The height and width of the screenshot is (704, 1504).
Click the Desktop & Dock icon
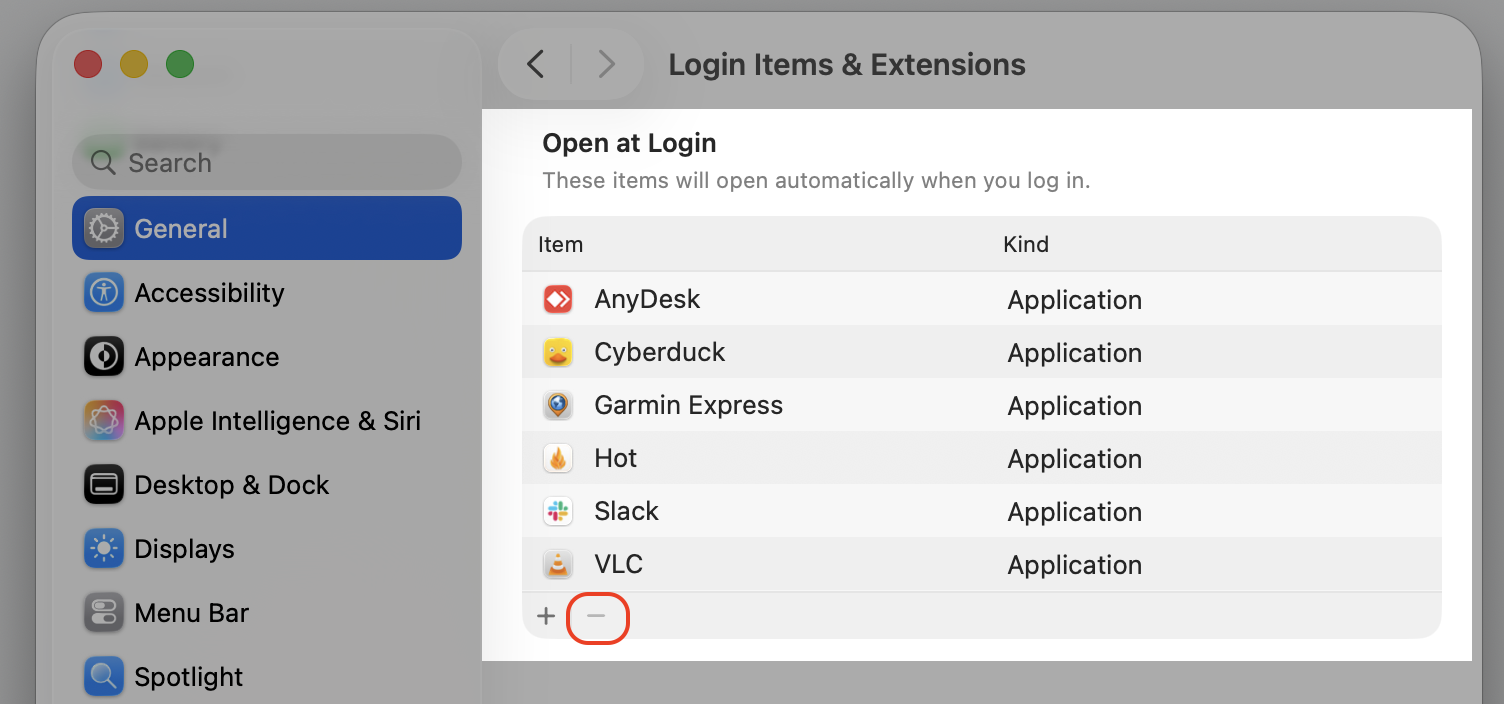click(104, 484)
